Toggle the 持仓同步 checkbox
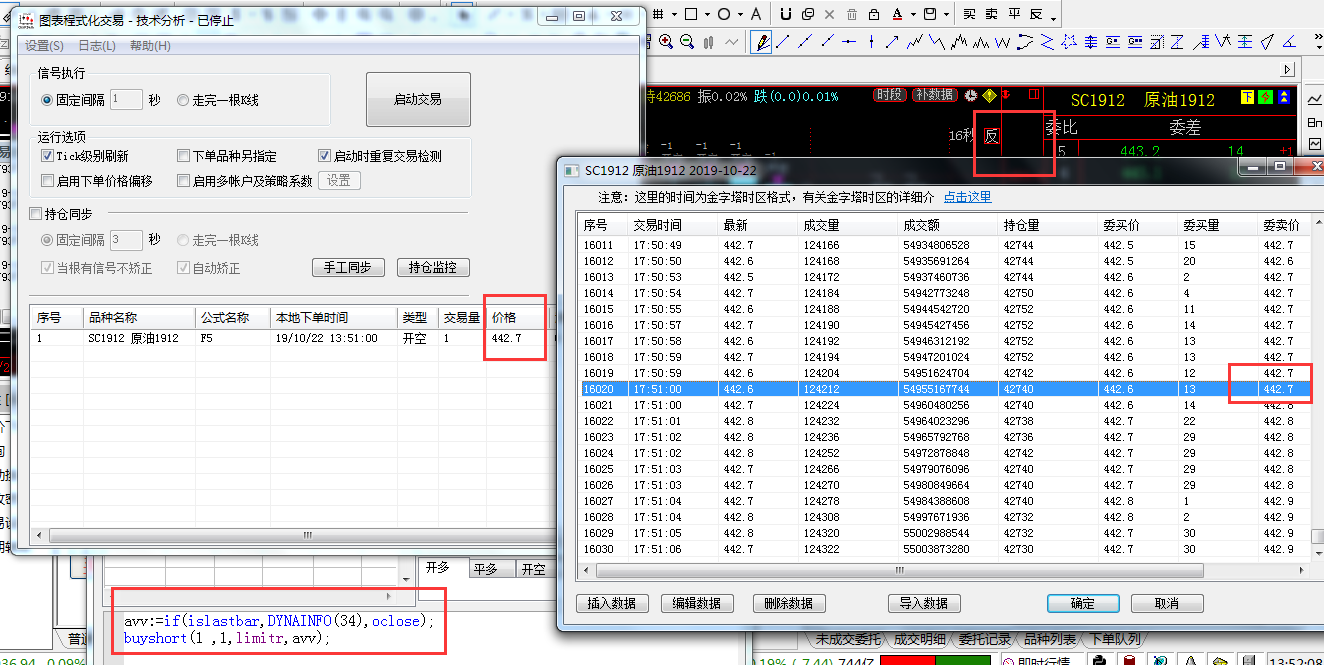The width and height of the screenshot is (1324, 665). pos(36,214)
